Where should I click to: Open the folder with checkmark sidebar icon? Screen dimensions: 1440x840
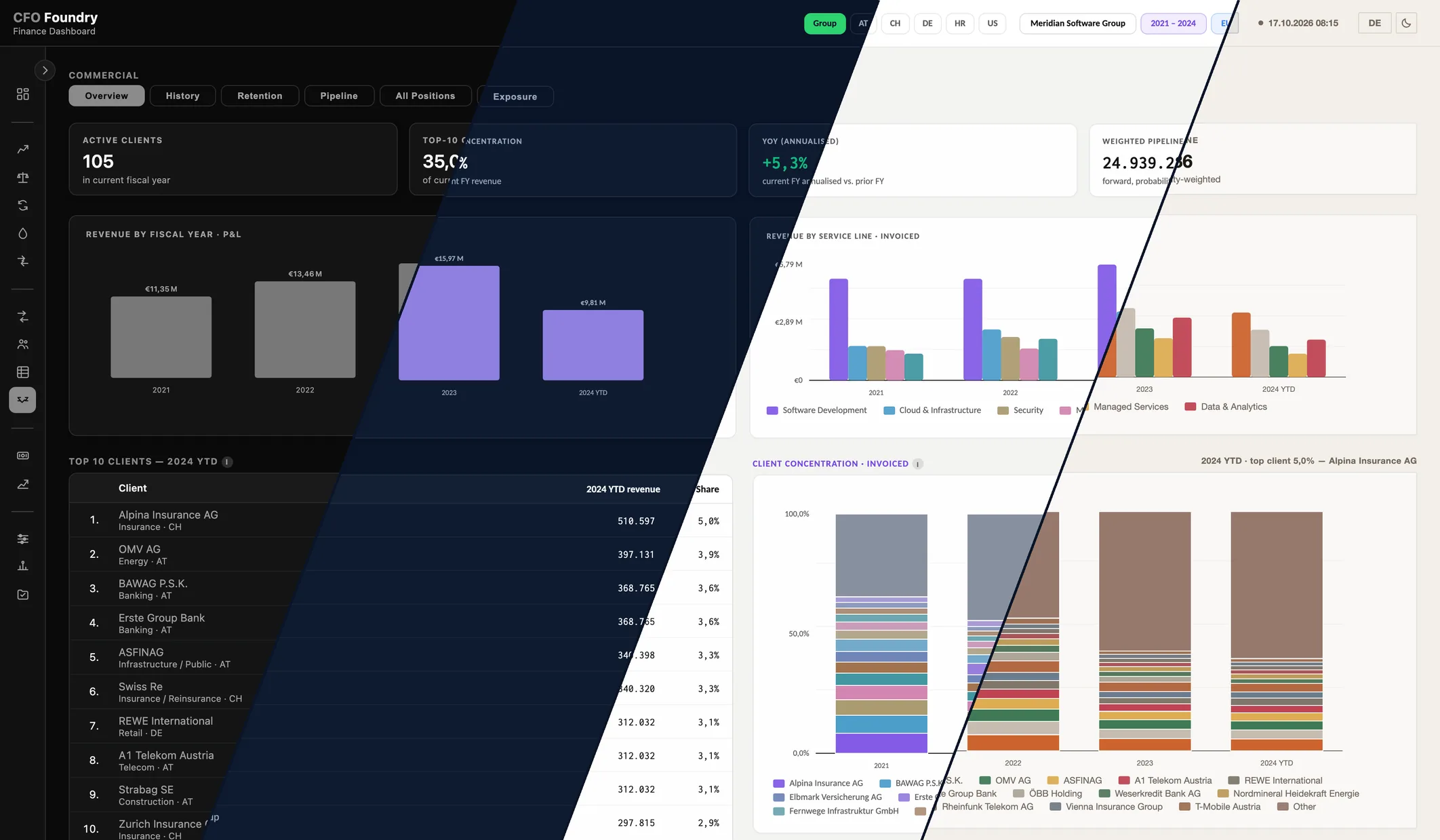pos(22,595)
